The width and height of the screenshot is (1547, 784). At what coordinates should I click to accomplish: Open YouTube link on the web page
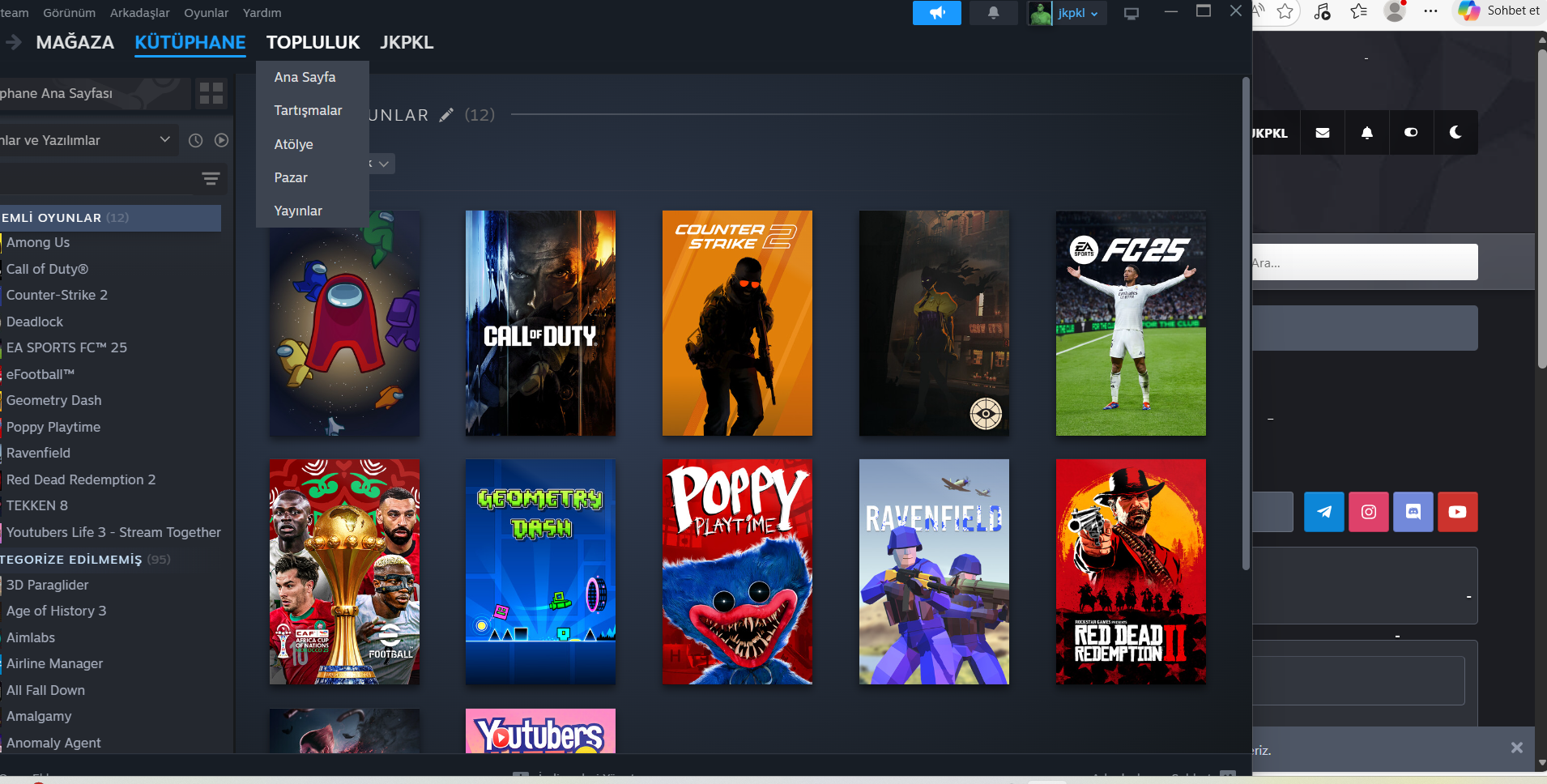tap(1458, 512)
